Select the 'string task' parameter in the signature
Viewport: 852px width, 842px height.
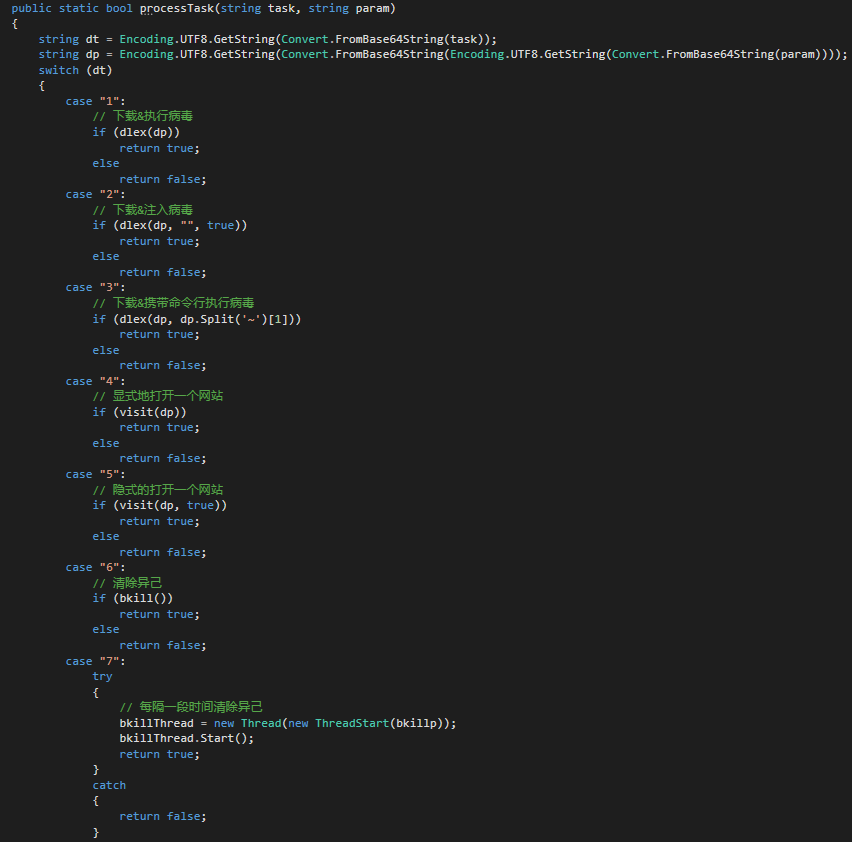click(257, 9)
